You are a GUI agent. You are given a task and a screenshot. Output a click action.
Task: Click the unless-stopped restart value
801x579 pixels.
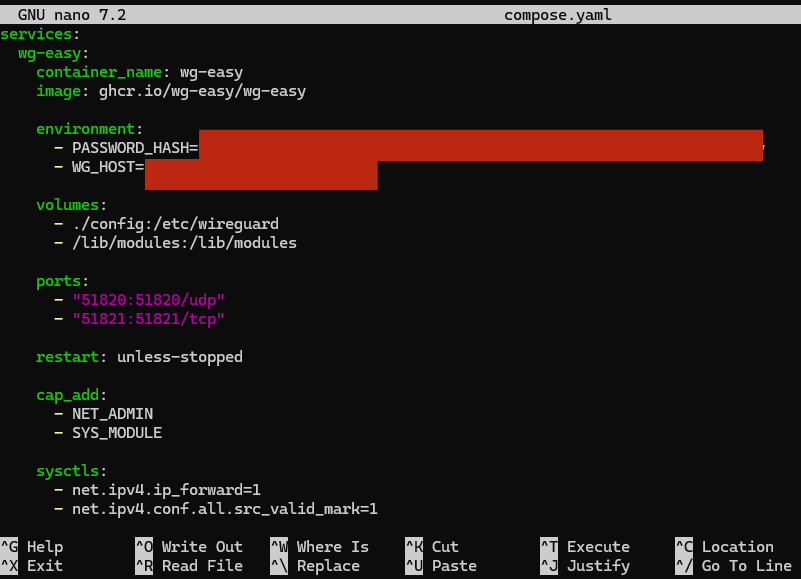180,357
